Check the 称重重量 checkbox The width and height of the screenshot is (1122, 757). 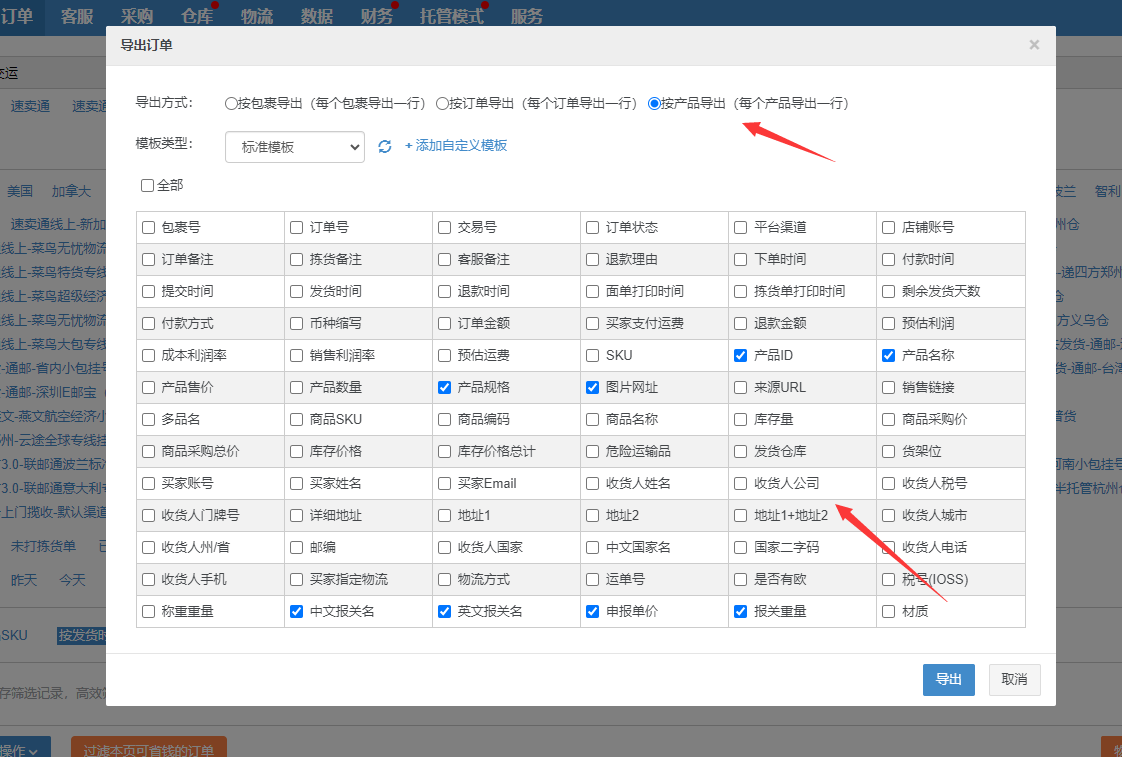(148, 612)
